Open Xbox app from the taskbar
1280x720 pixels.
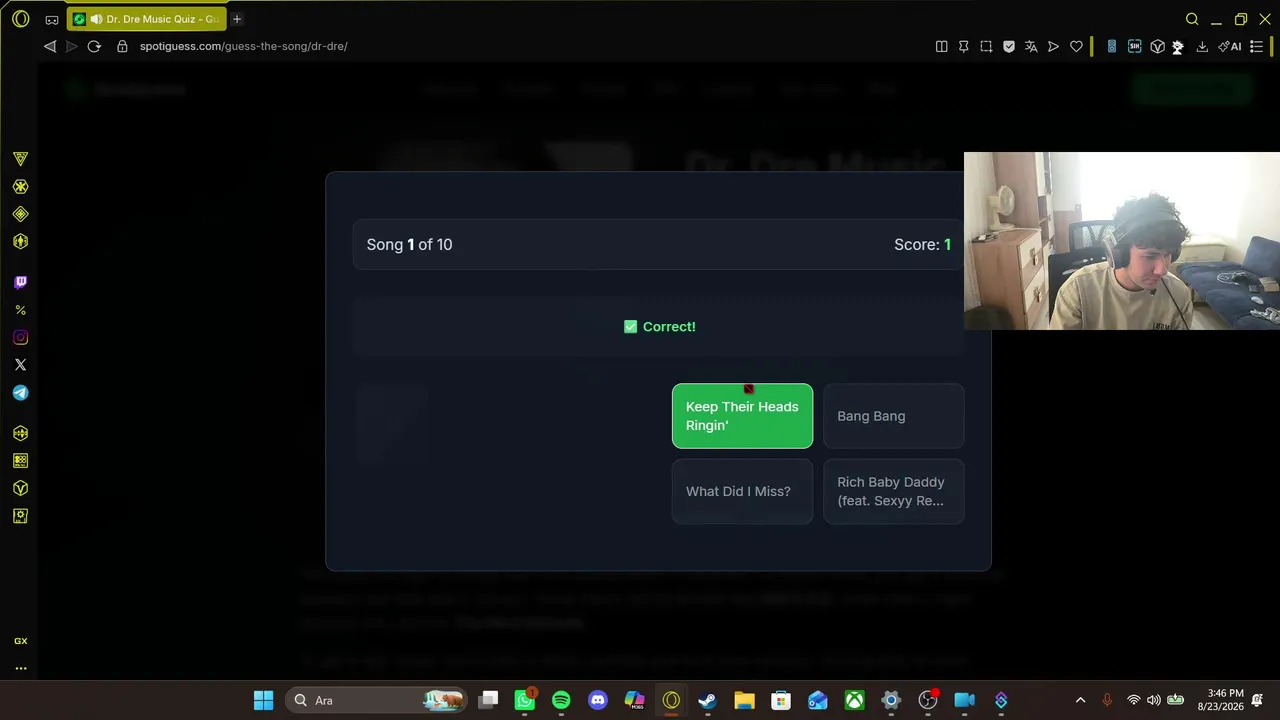pos(854,700)
